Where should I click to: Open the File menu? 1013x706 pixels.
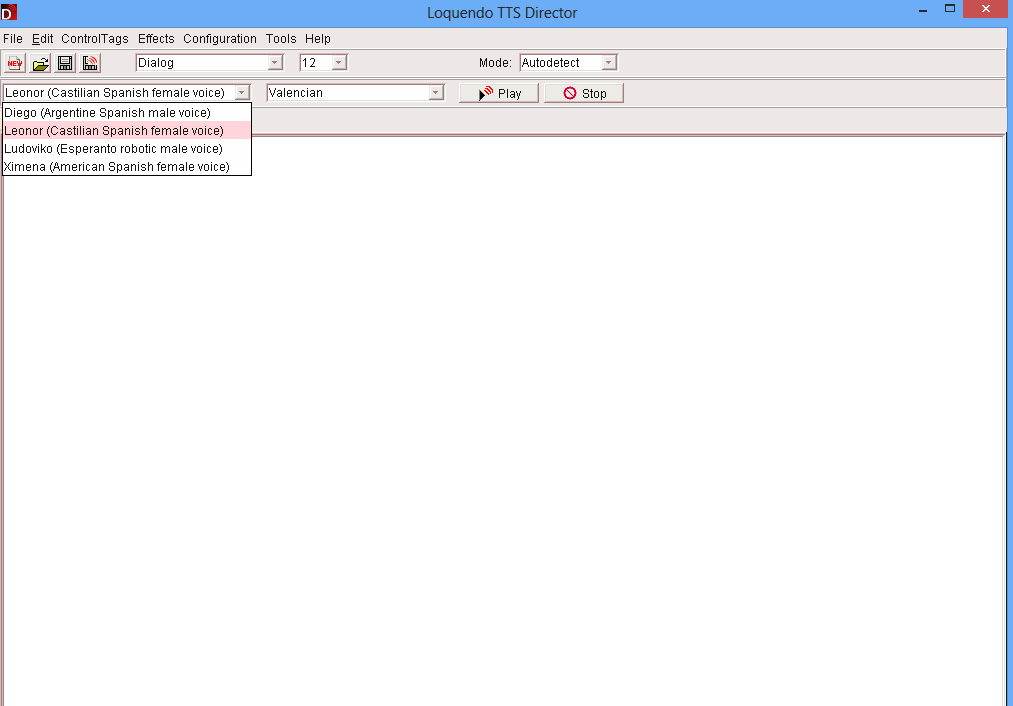(12, 39)
